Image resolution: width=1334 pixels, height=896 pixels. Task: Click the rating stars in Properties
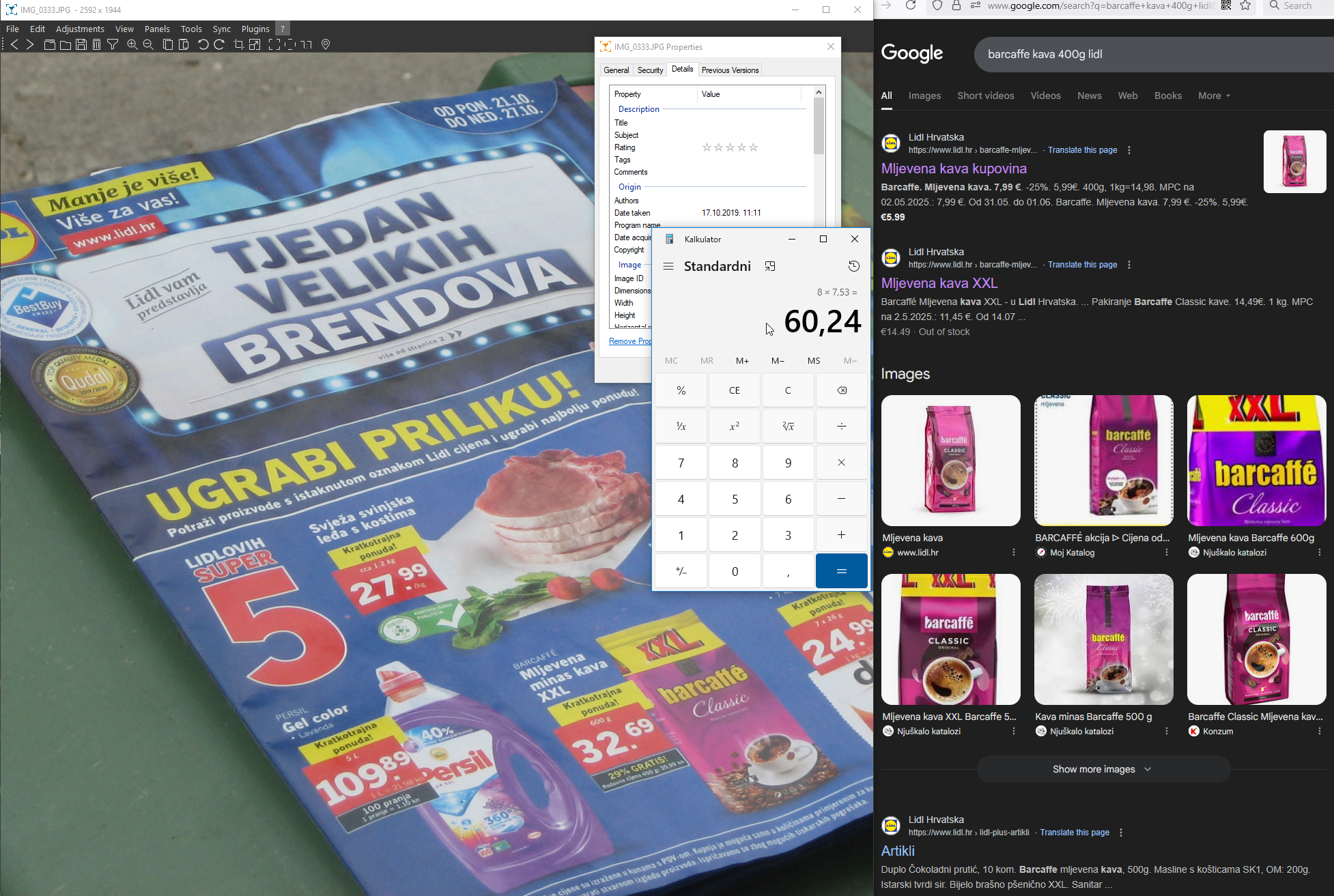(x=730, y=147)
